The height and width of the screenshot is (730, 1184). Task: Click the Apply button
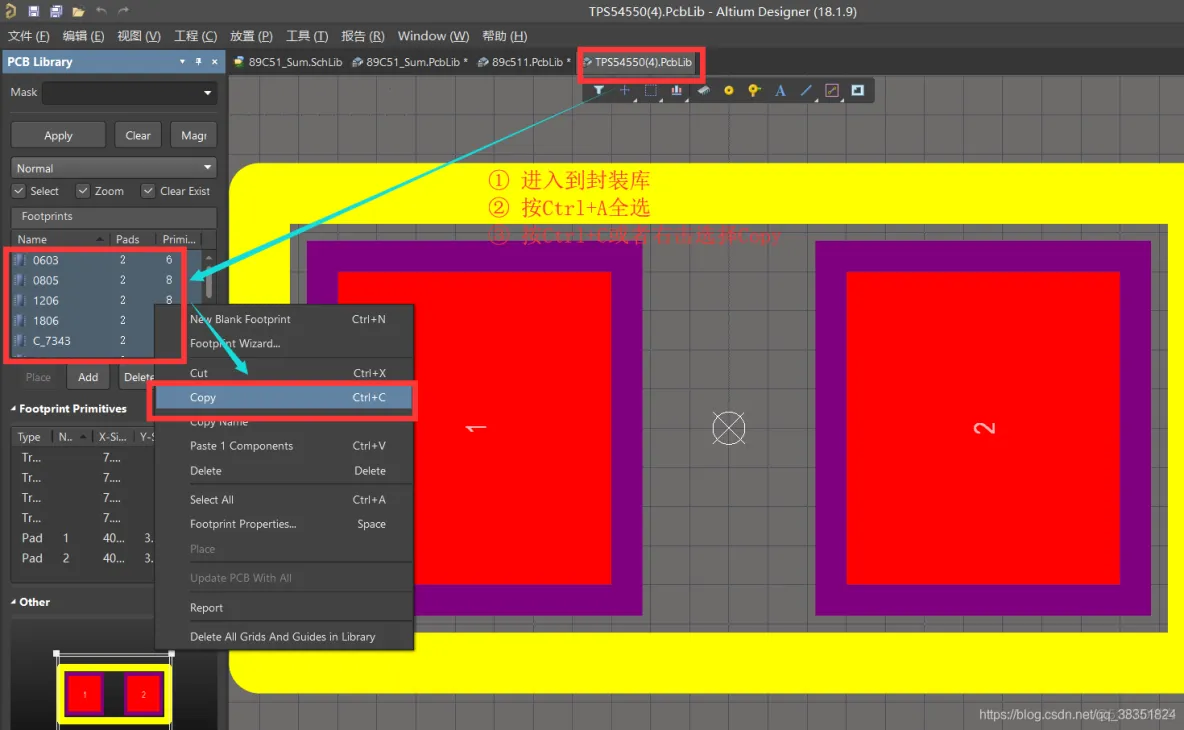coord(58,135)
